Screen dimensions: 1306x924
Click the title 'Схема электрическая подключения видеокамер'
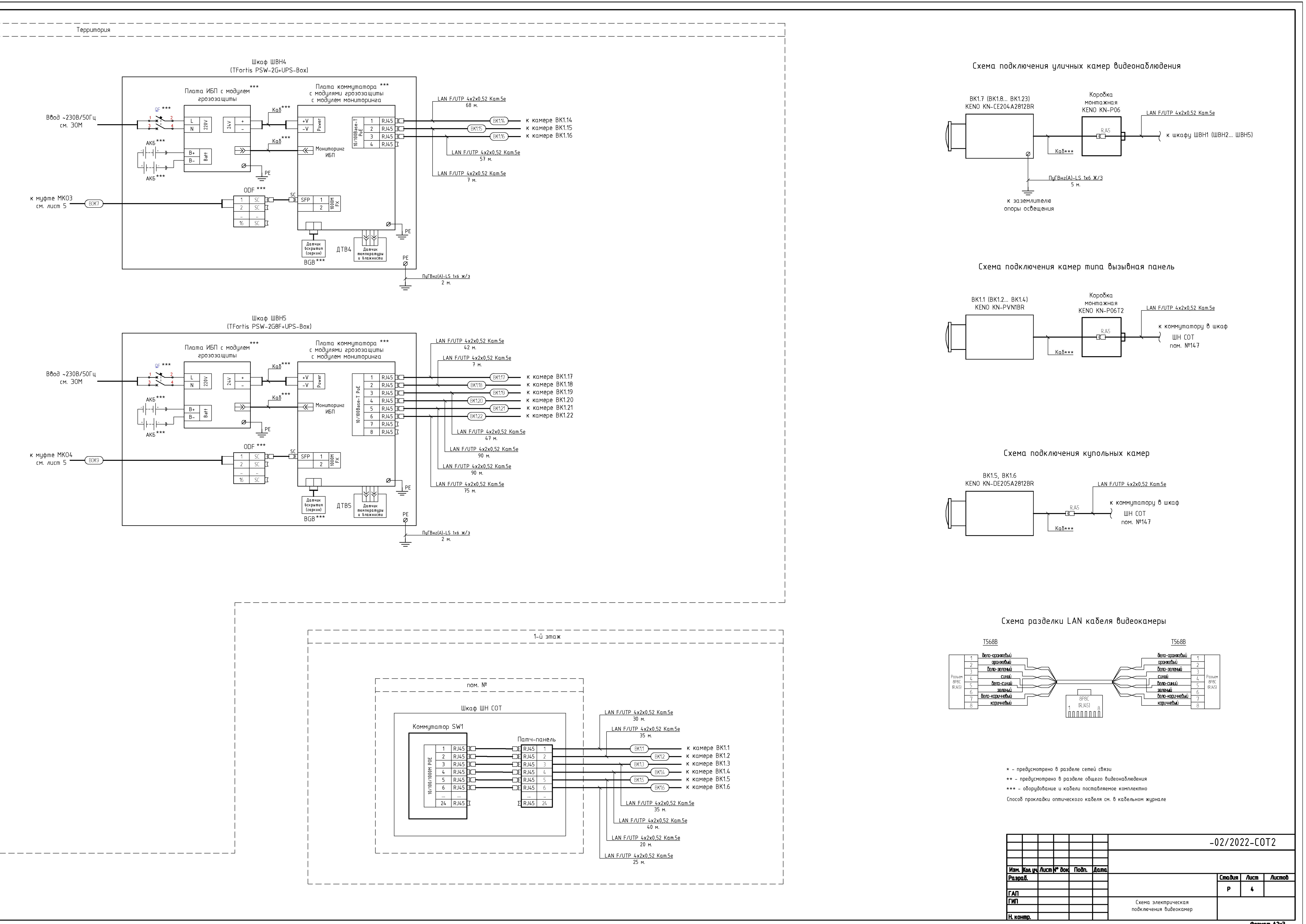pos(1162,906)
